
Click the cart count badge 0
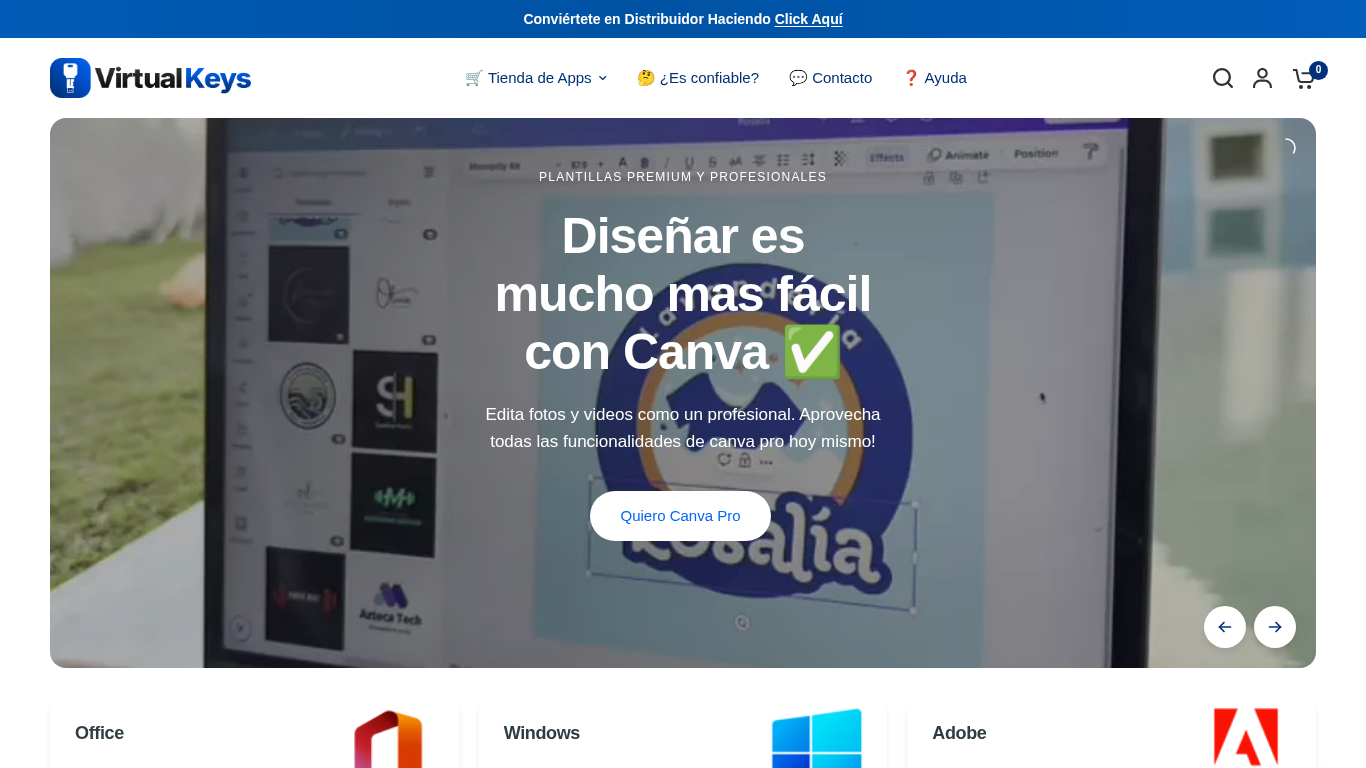(x=1318, y=70)
